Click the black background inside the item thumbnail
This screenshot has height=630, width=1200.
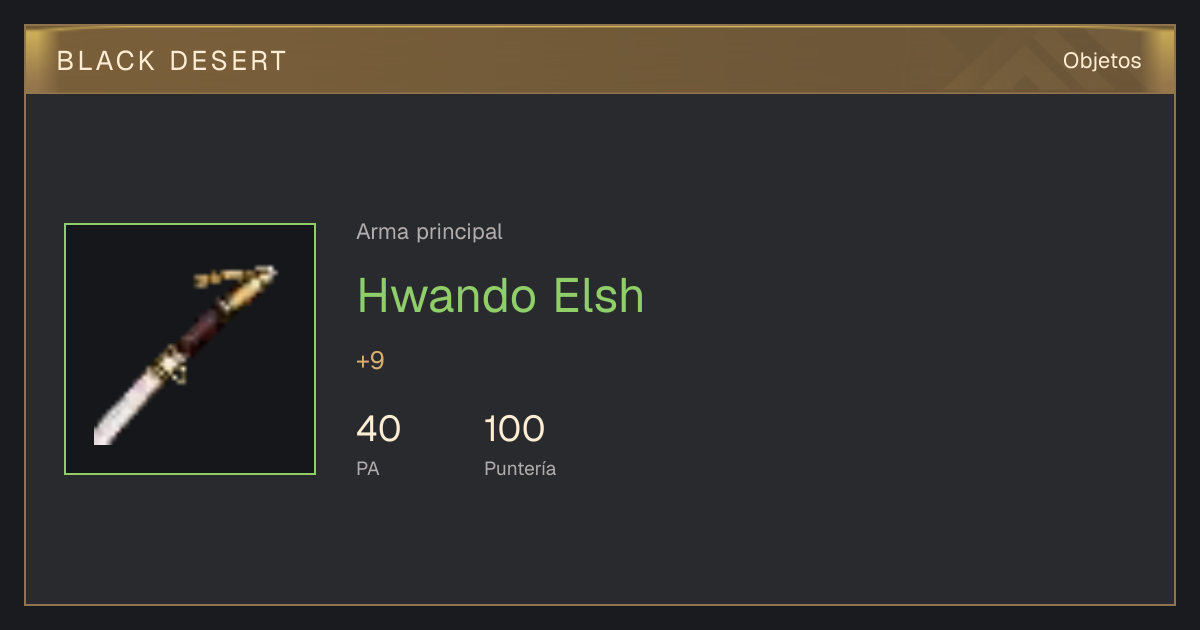(260, 420)
